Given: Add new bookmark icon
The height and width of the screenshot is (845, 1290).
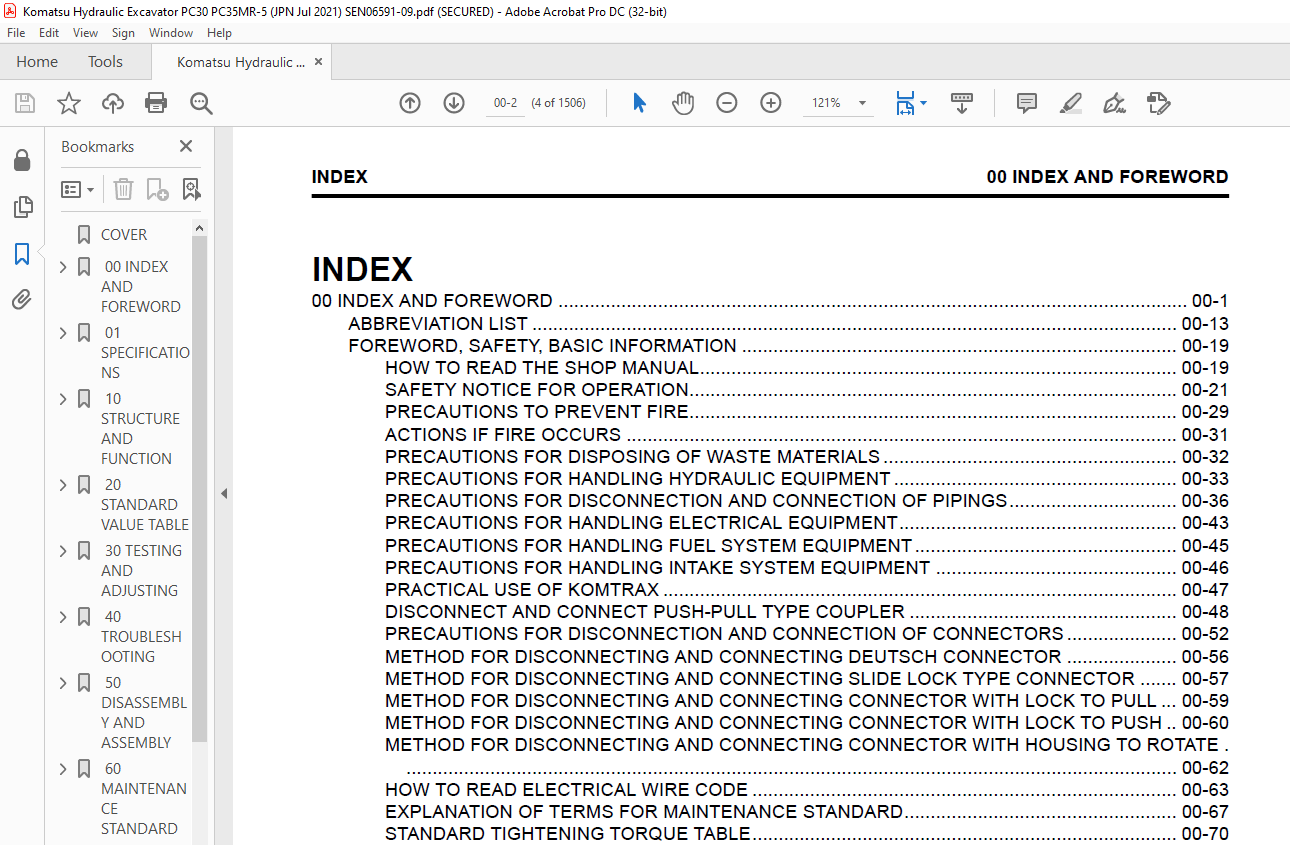Looking at the screenshot, I should (x=157, y=189).
